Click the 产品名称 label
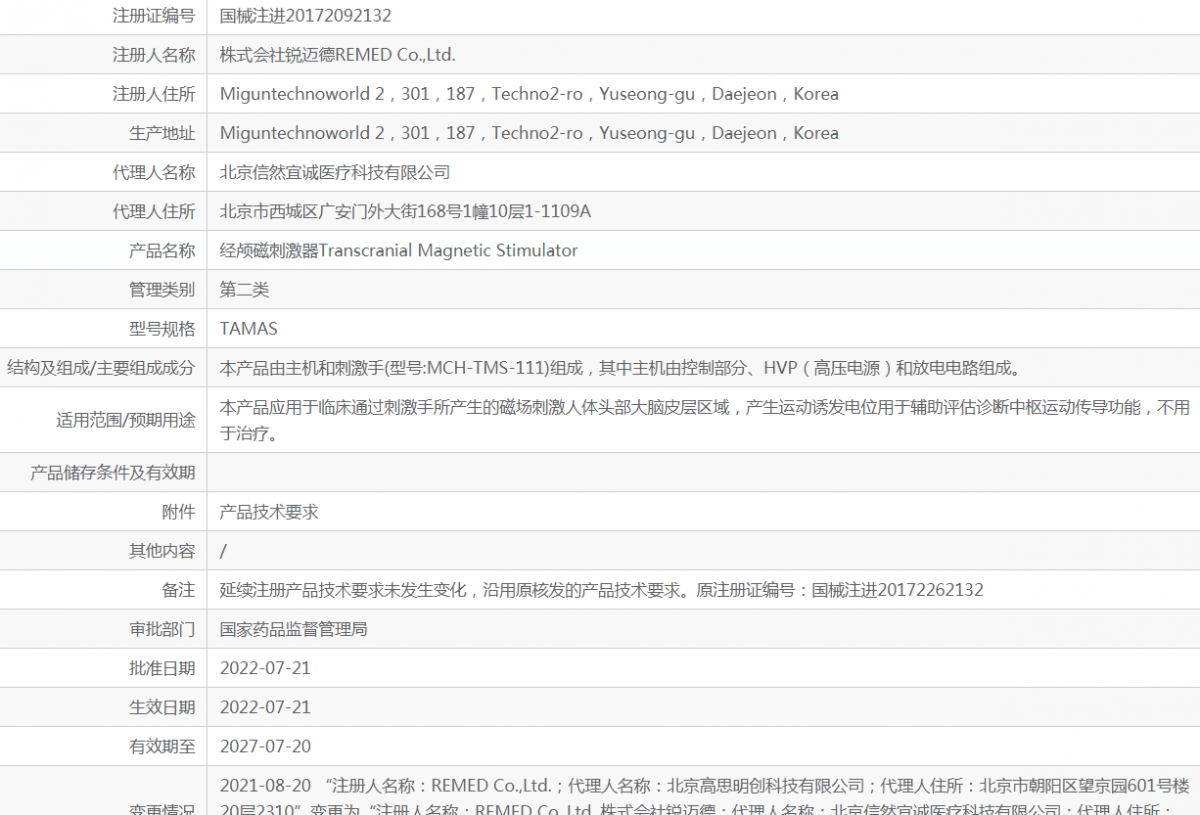 tap(162, 250)
